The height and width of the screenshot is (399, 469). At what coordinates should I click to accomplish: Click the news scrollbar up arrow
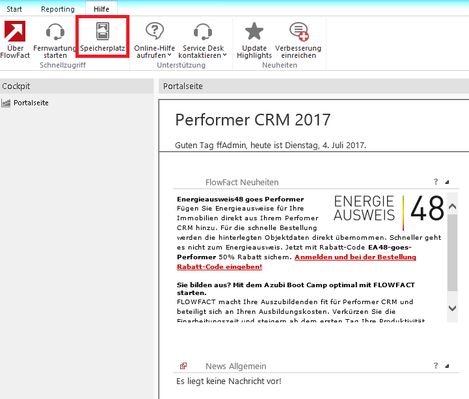coord(452,206)
